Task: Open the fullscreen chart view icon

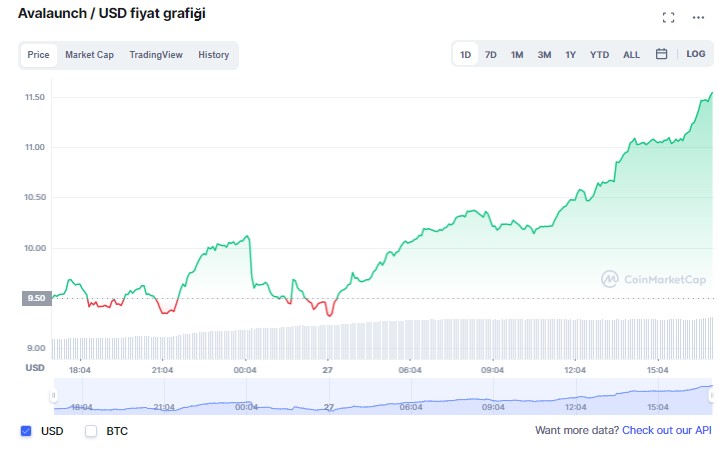Action: pos(668,18)
